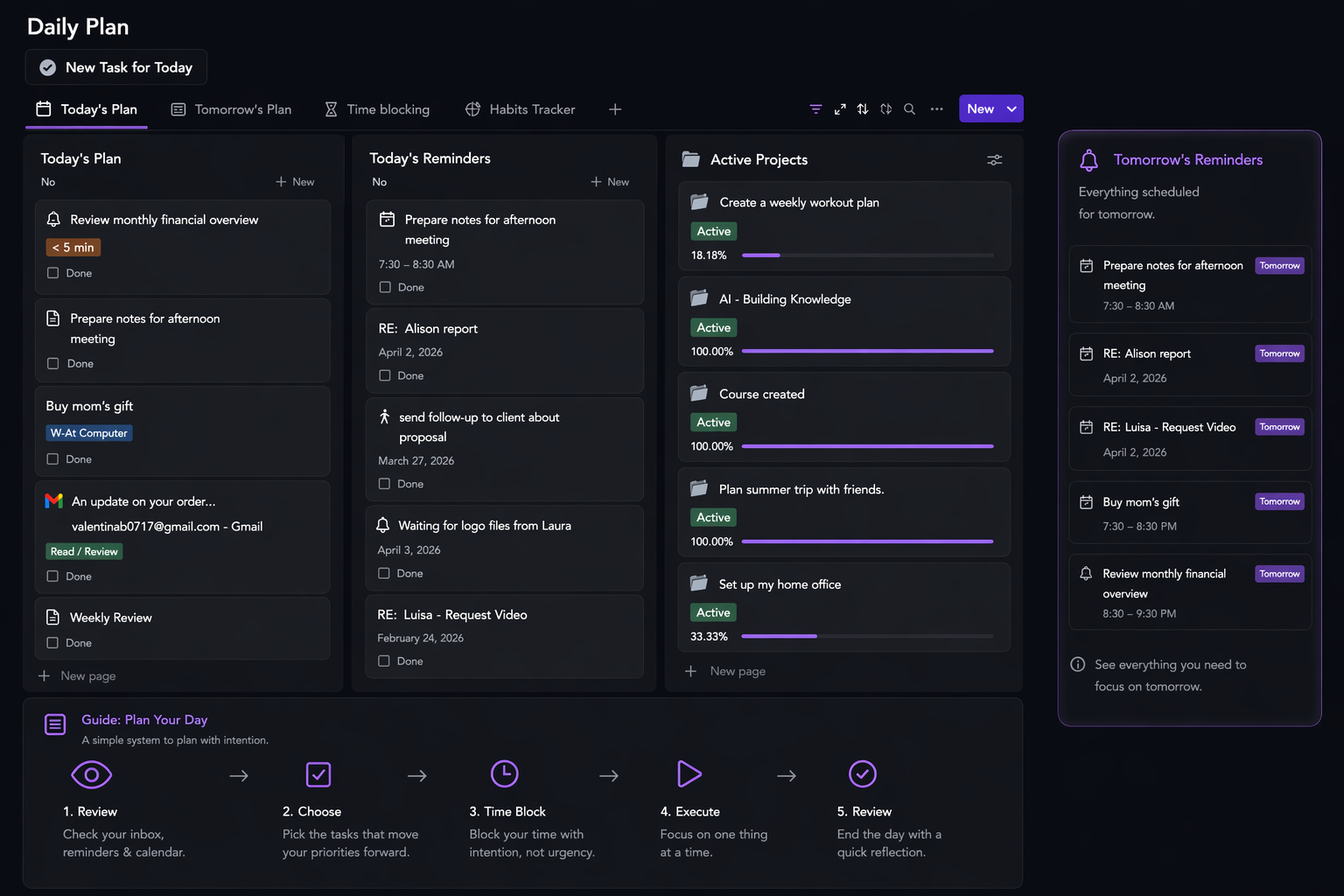Open the filter icon in the toolbar
This screenshot has height=896, width=1344.
tap(815, 108)
